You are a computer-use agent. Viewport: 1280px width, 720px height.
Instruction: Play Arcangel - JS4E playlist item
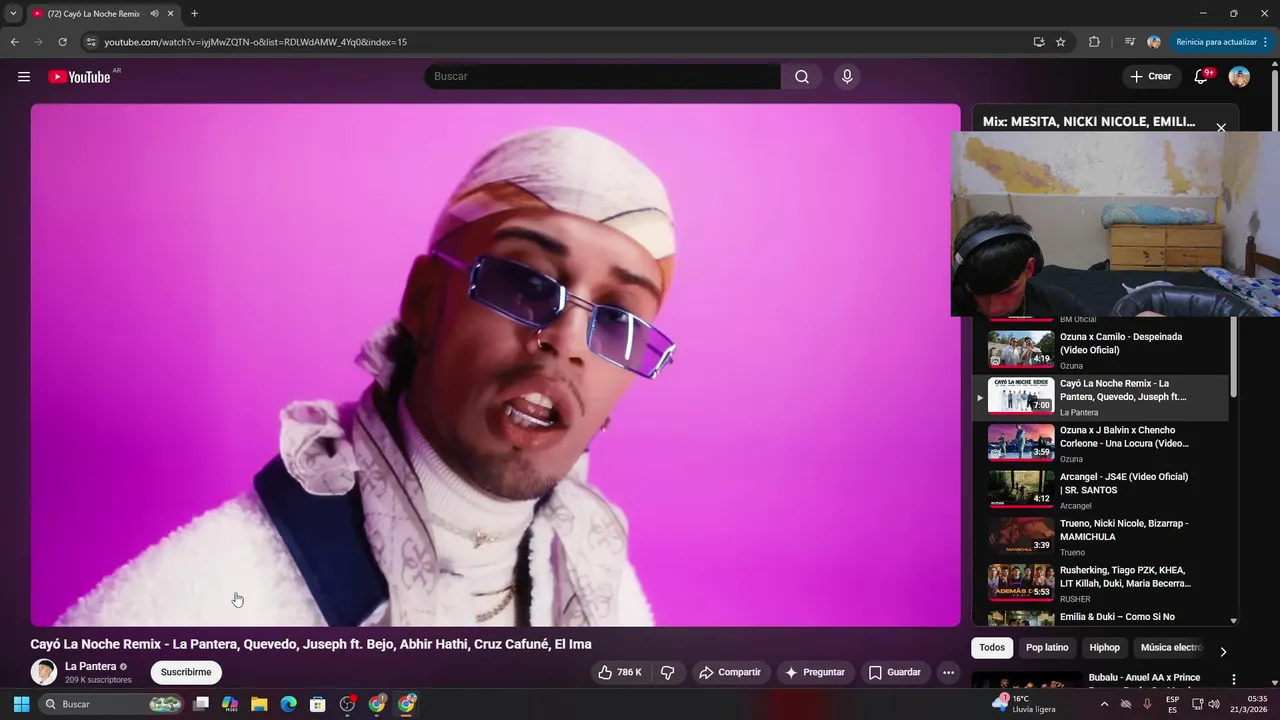[x=1100, y=491]
